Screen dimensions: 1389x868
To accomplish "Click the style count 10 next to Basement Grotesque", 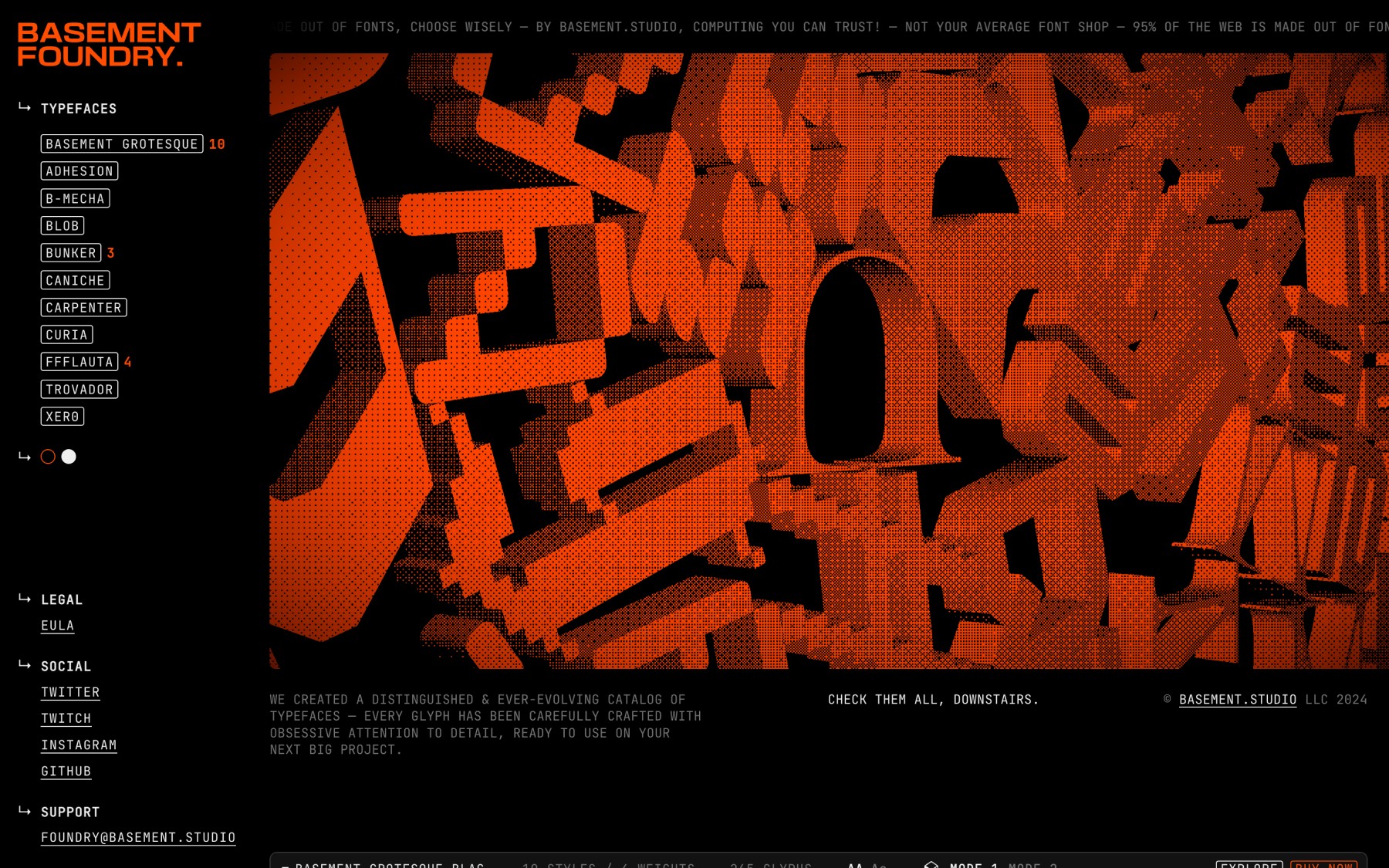I will pyautogui.click(x=217, y=144).
